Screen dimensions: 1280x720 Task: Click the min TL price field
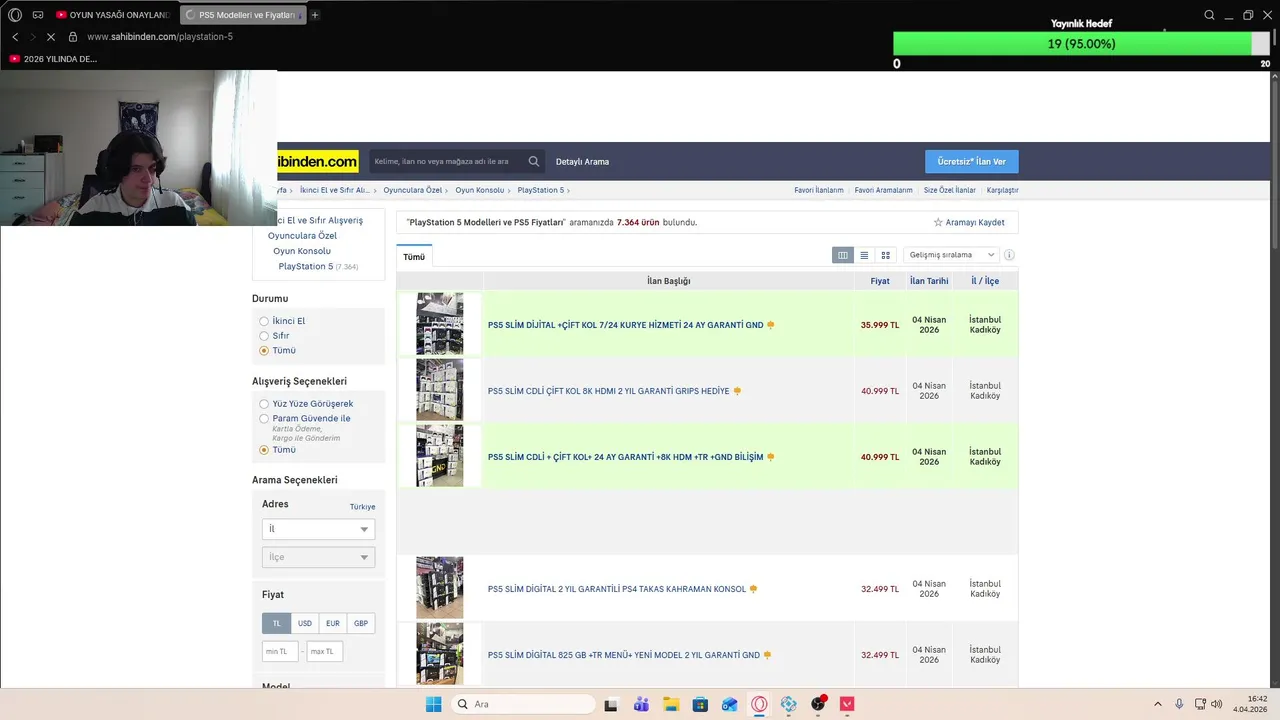280,651
